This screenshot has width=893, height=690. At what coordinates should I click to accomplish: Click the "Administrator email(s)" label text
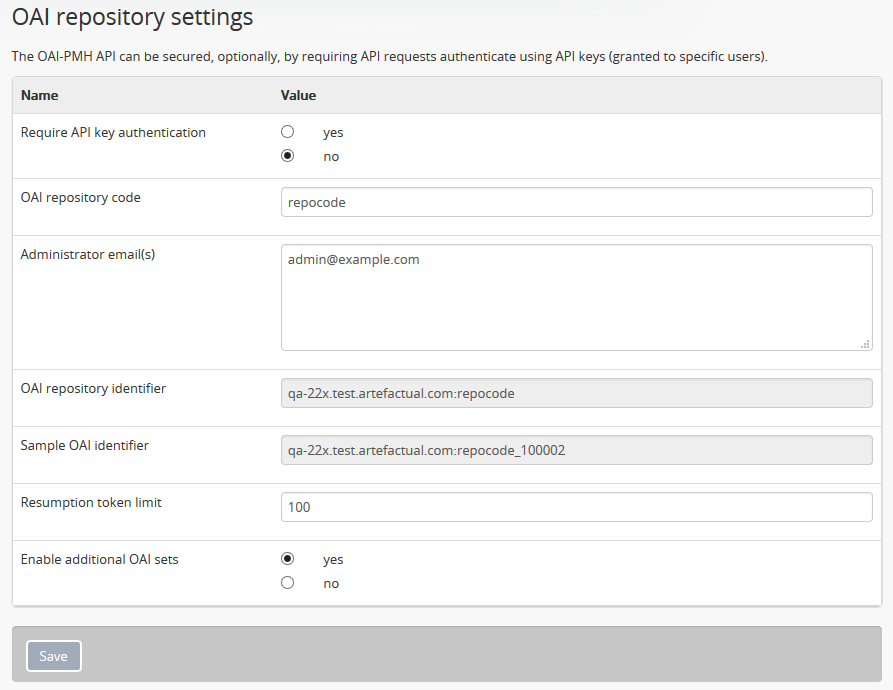pyautogui.click(x=88, y=255)
